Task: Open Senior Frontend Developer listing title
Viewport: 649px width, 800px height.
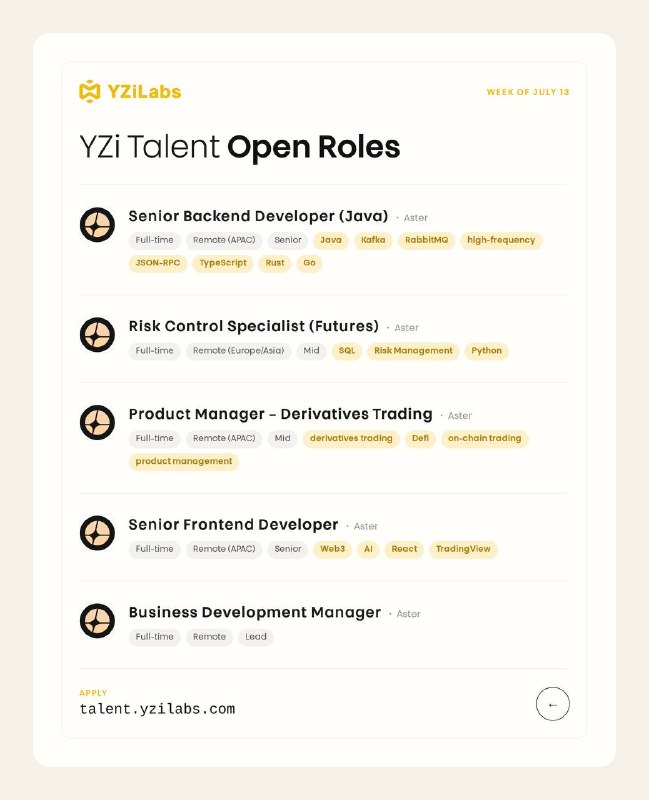Action: coord(233,524)
